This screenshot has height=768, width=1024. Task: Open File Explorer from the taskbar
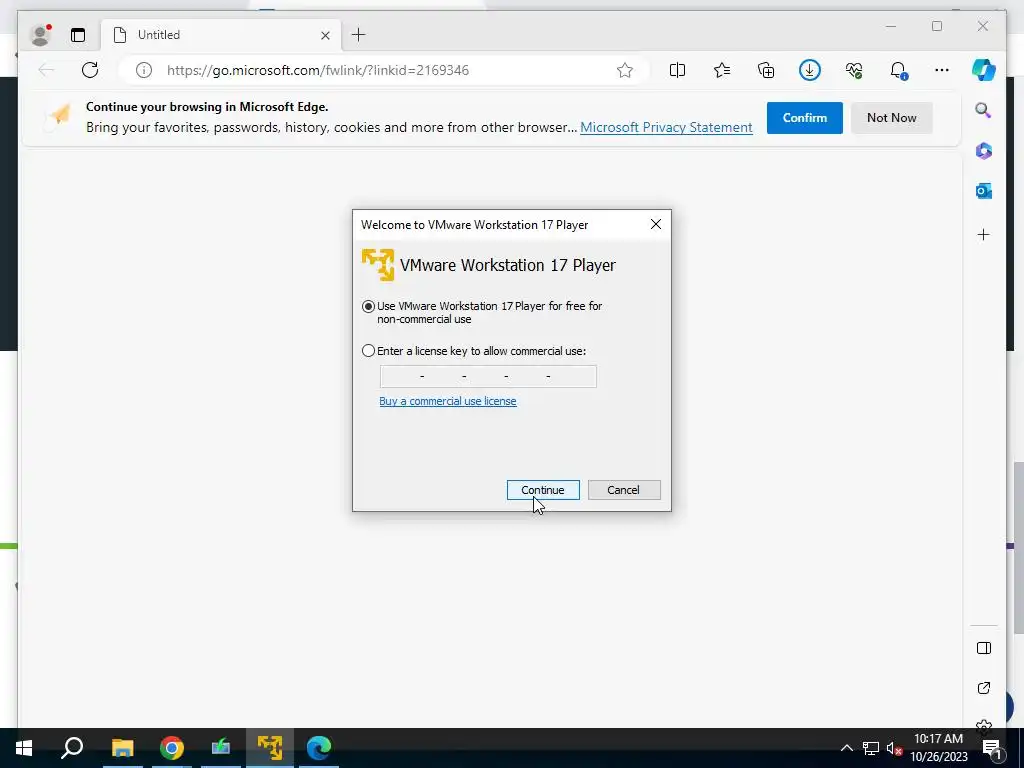tap(122, 748)
